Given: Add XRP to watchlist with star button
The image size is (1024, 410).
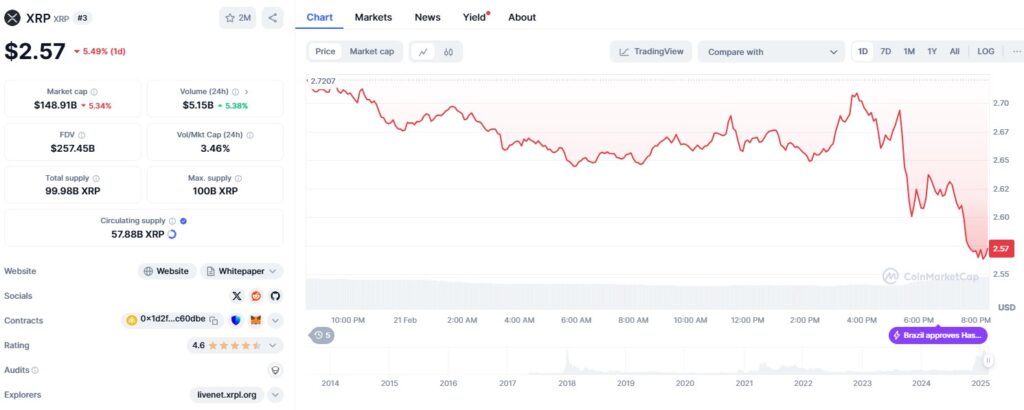Looking at the screenshot, I should (238, 17).
